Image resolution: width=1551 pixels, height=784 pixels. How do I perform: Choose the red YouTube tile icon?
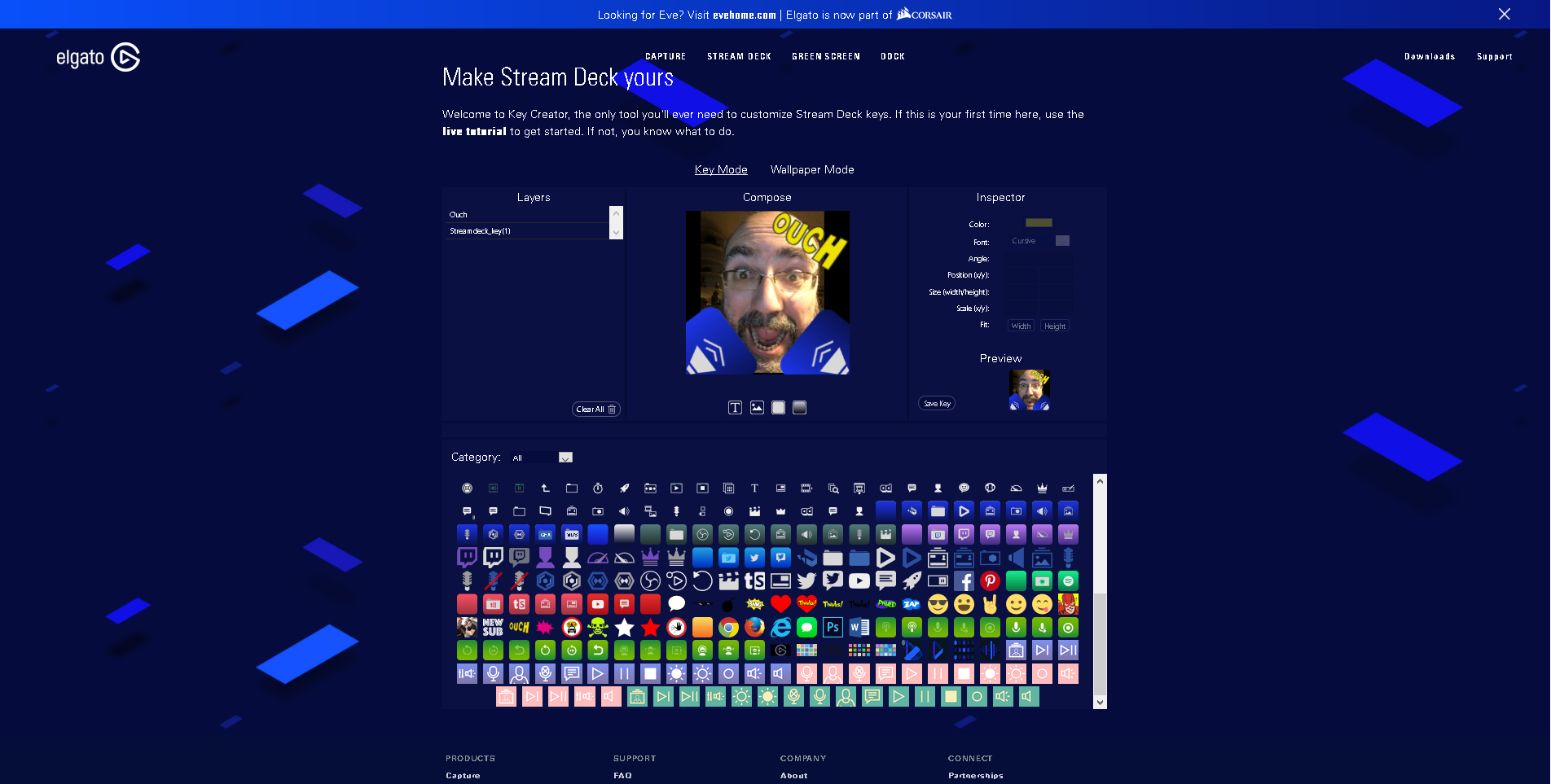(598, 604)
